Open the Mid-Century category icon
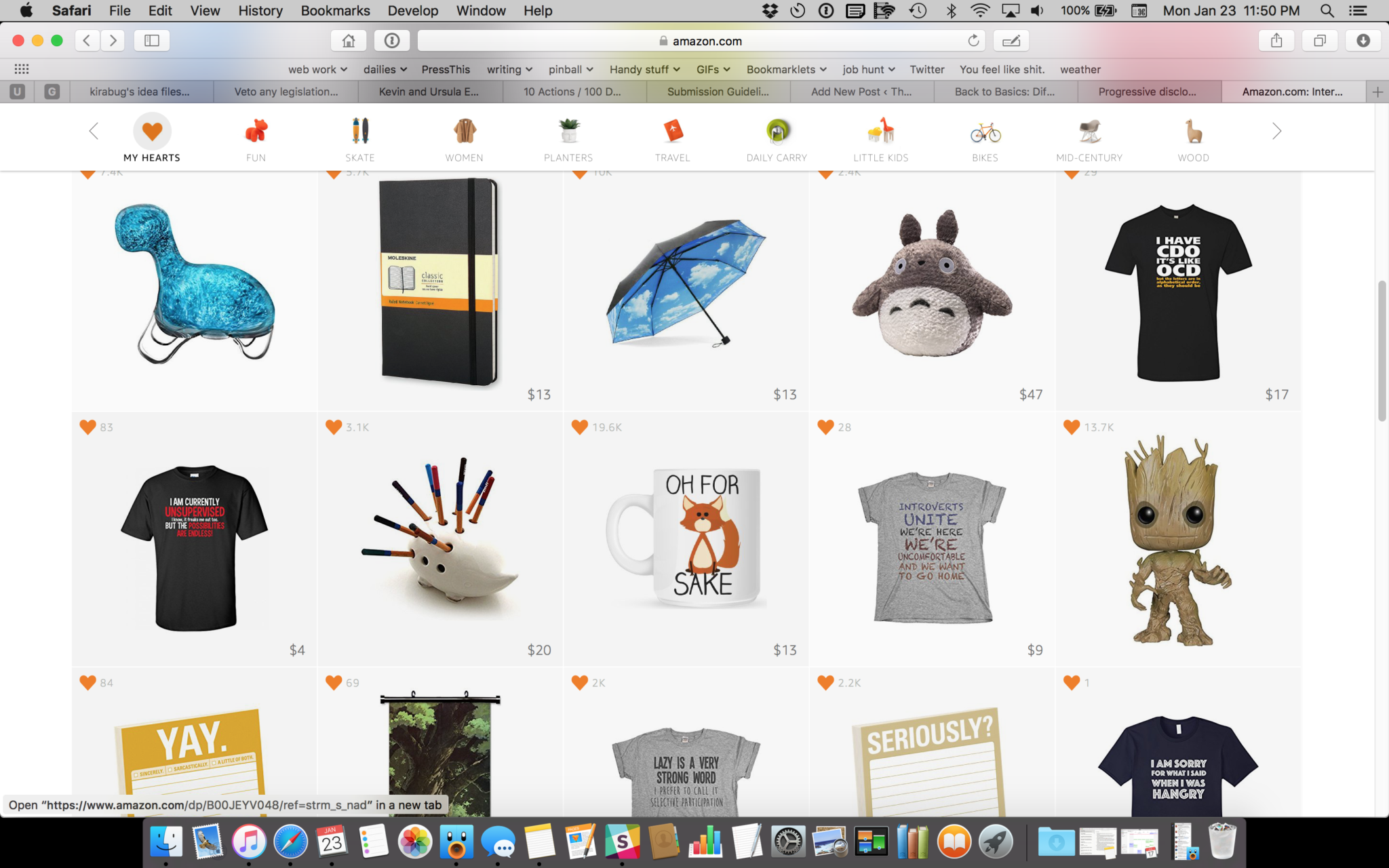 [x=1090, y=131]
